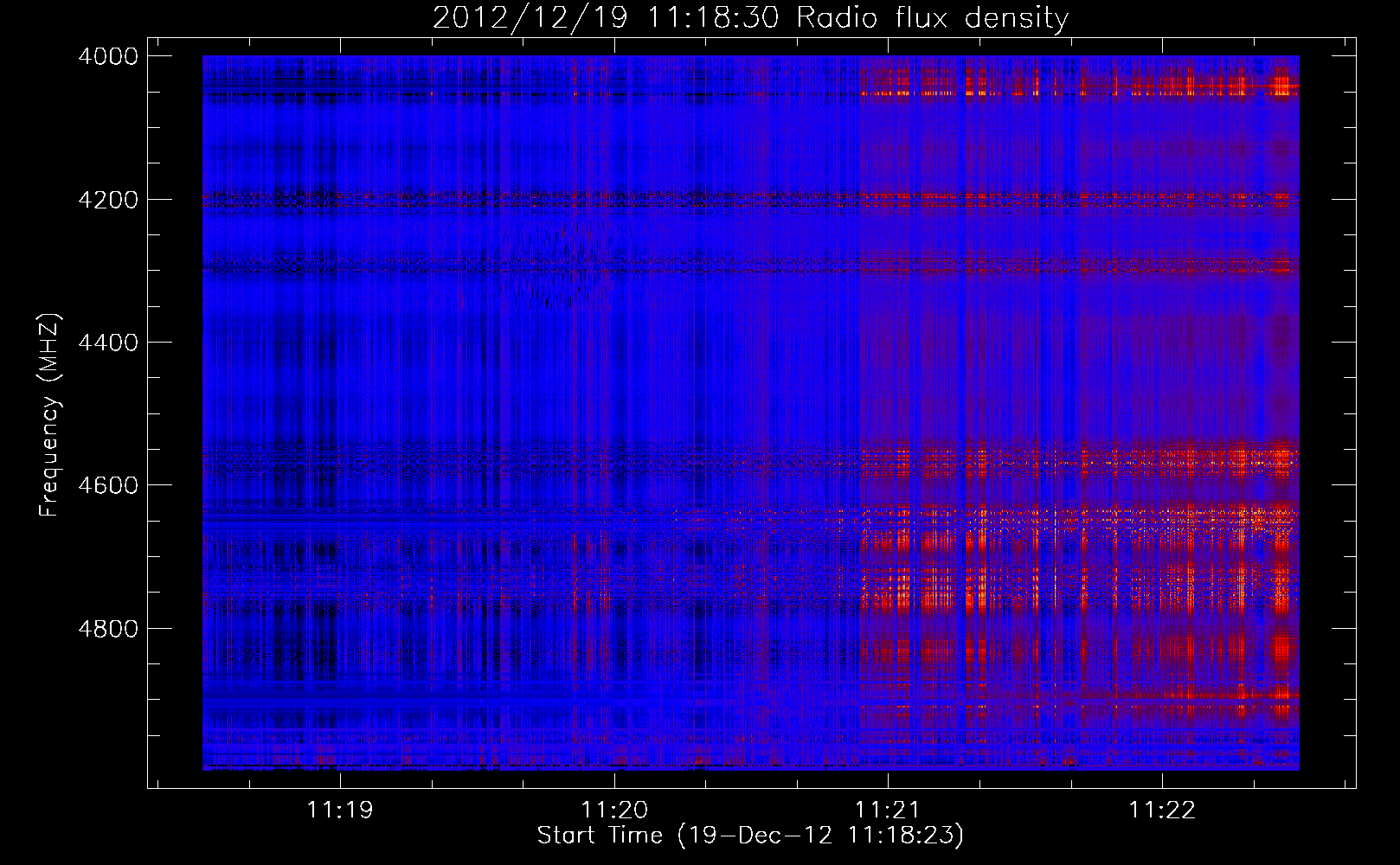The image size is (1400, 865).
Task: Click the 11:19 time axis label
Action: point(340,810)
